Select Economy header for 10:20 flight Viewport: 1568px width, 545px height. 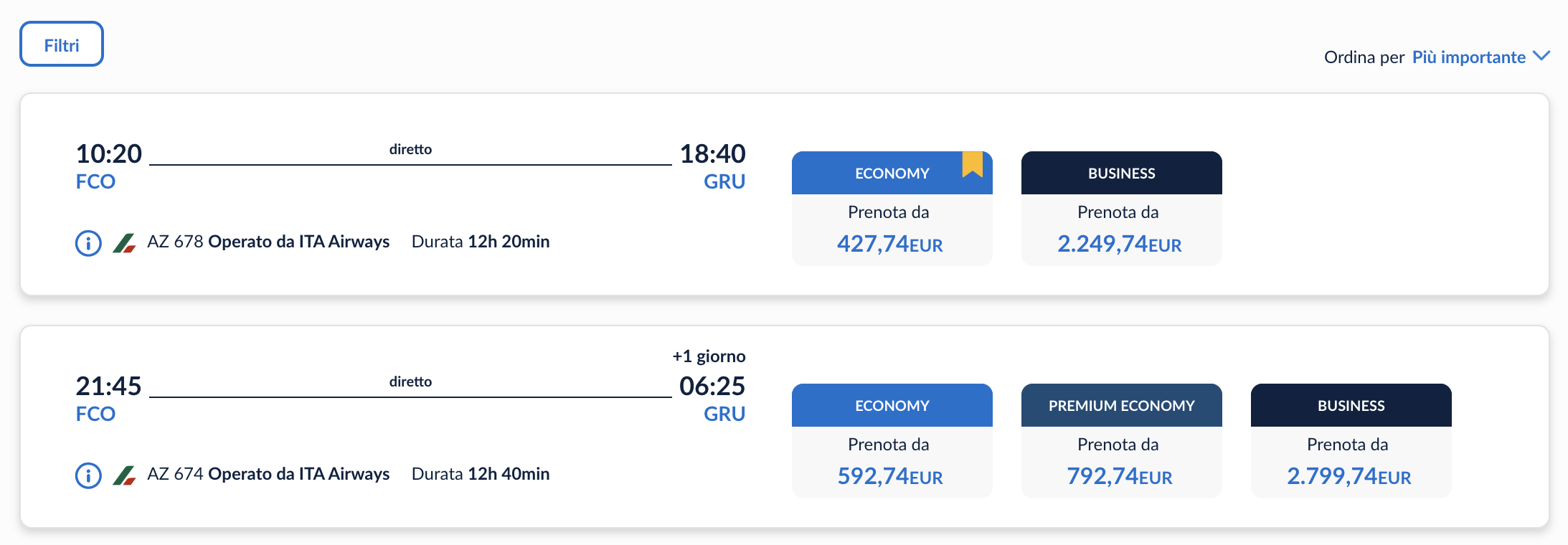[x=892, y=173]
